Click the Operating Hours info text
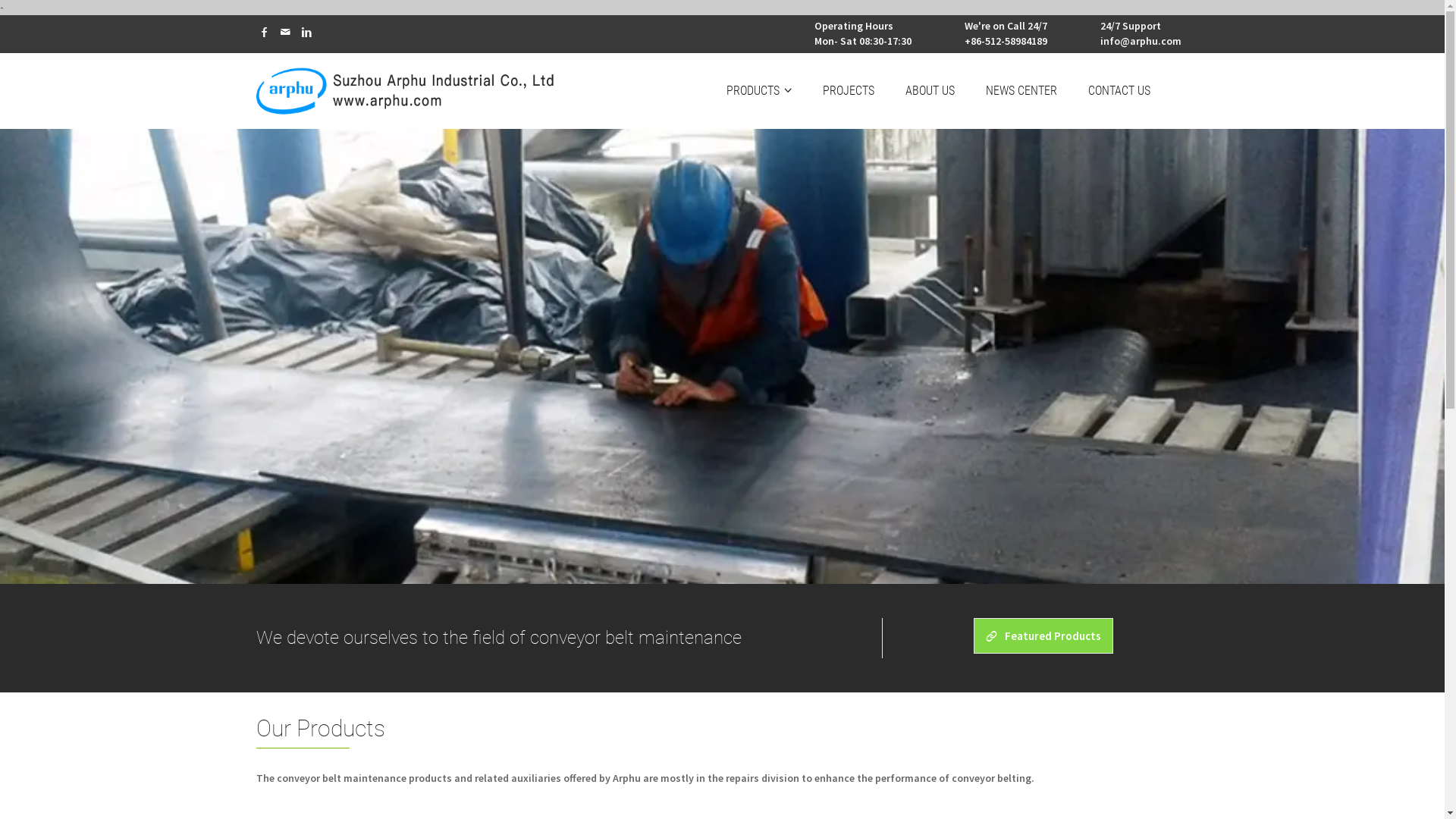Viewport: 1456px width, 819px height. click(862, 33)
